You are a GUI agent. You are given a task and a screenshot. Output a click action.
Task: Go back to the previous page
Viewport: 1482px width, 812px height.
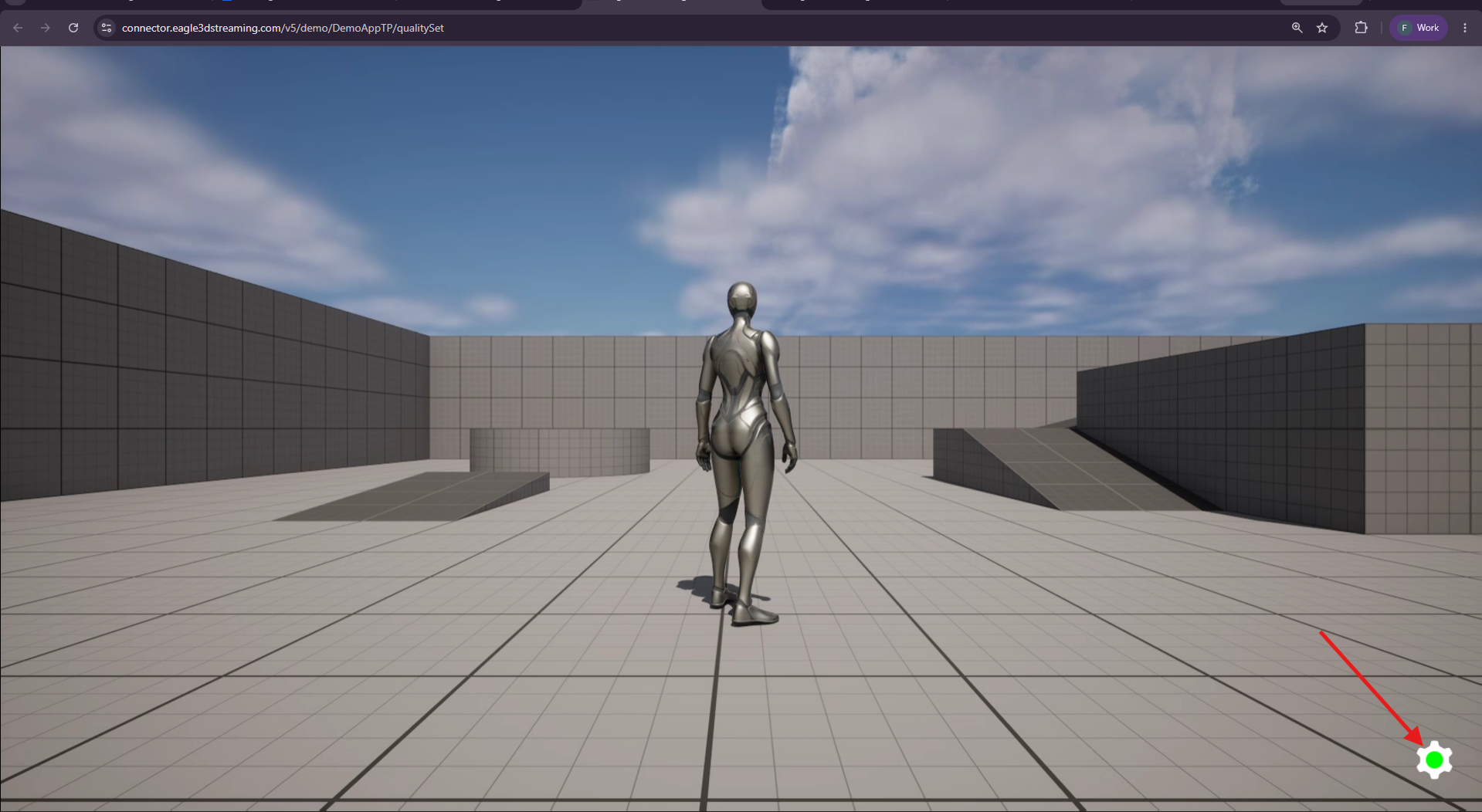[x=18, y=28]
